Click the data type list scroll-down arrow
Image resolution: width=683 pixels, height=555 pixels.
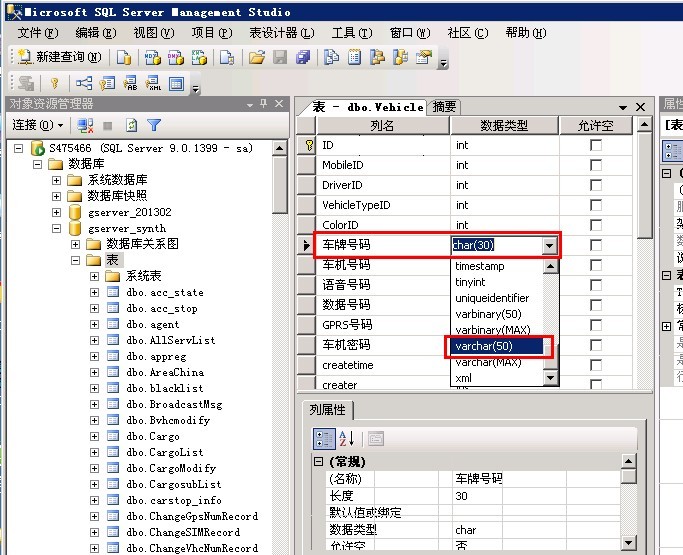[x=549, y=378]
